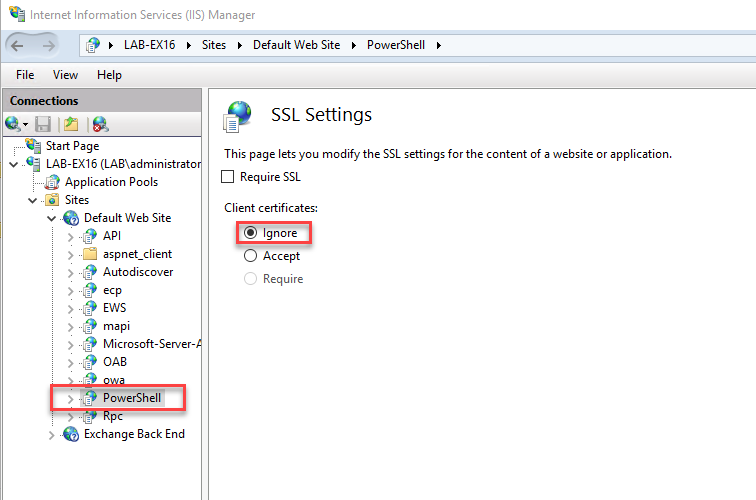Viewport: 756px width, 500px height.
Task: Expand the Exchange Back End site
Action: tap(52, 435)
